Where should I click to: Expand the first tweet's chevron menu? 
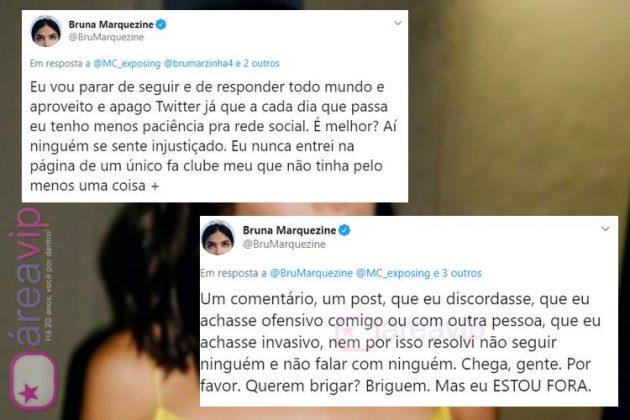pyautogui.click(x=398, y=23)
